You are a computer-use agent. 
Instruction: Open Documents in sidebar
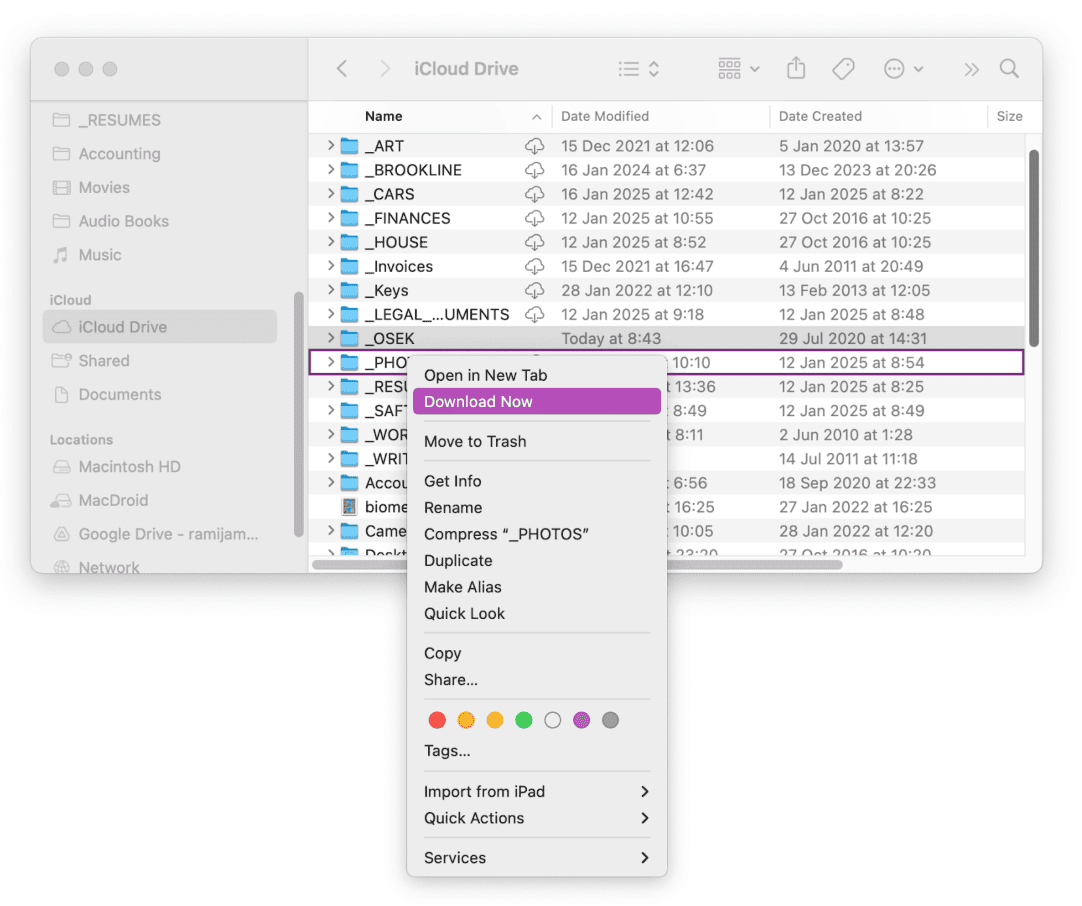click(160, 395)
